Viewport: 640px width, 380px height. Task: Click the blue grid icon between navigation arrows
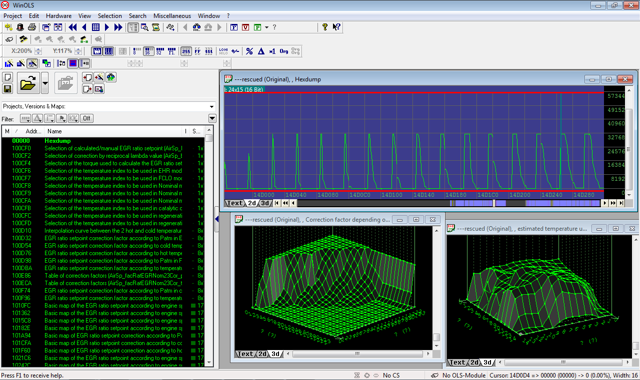(x=96, y=27)
